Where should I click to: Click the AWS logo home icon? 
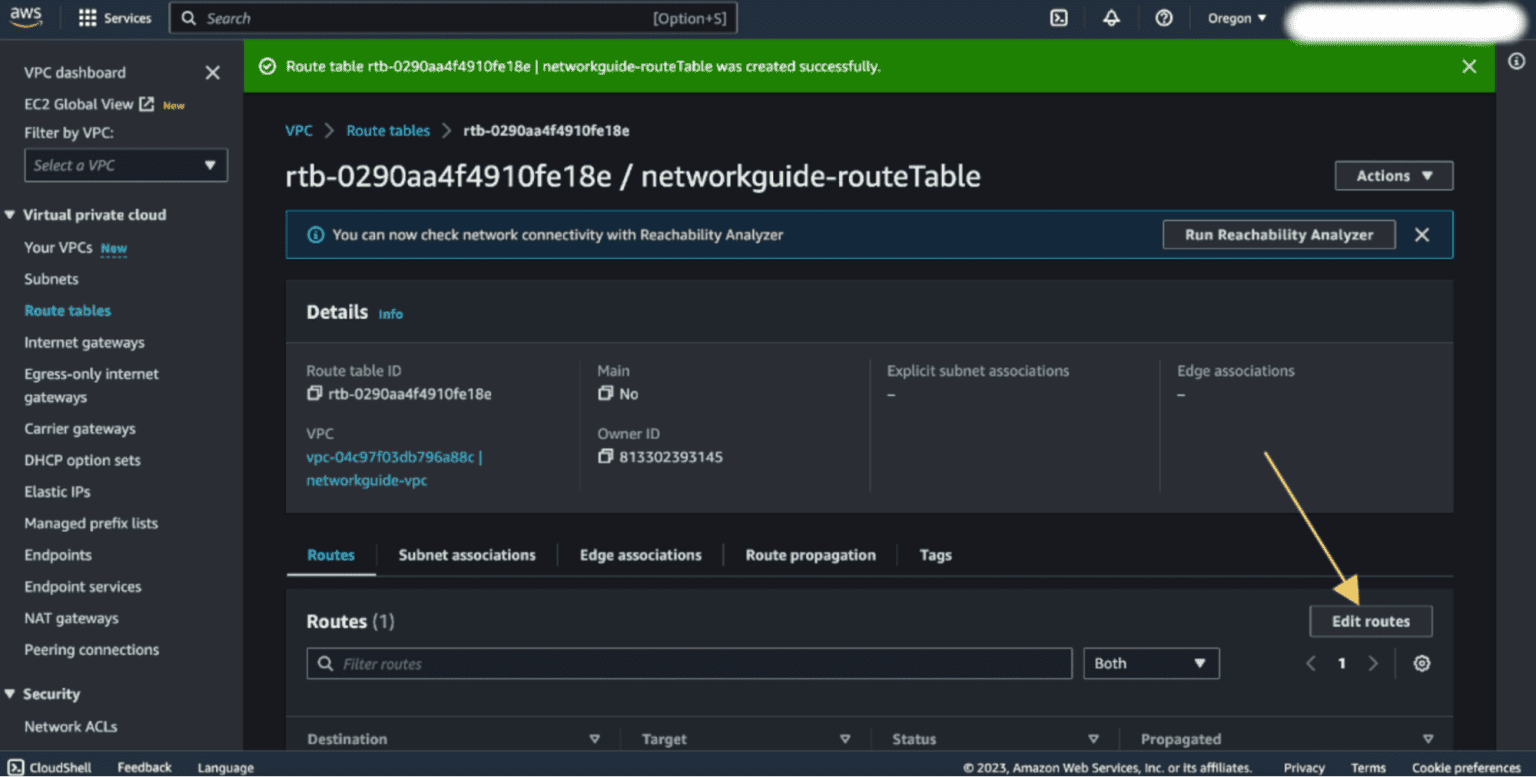26,17
